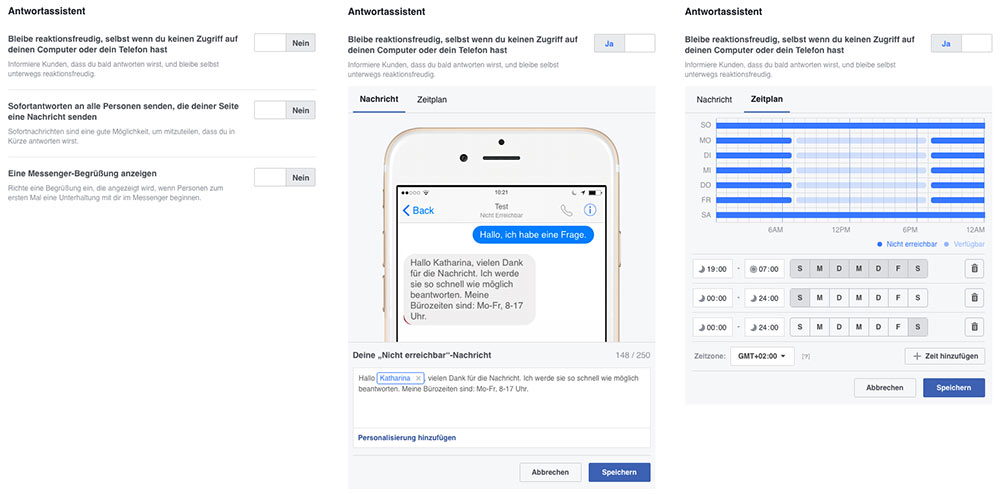The width and height of the screenshot is (1000, 495).
Task: Click the Nicht erreichbar message text field
Action: (x=501, y=398)
